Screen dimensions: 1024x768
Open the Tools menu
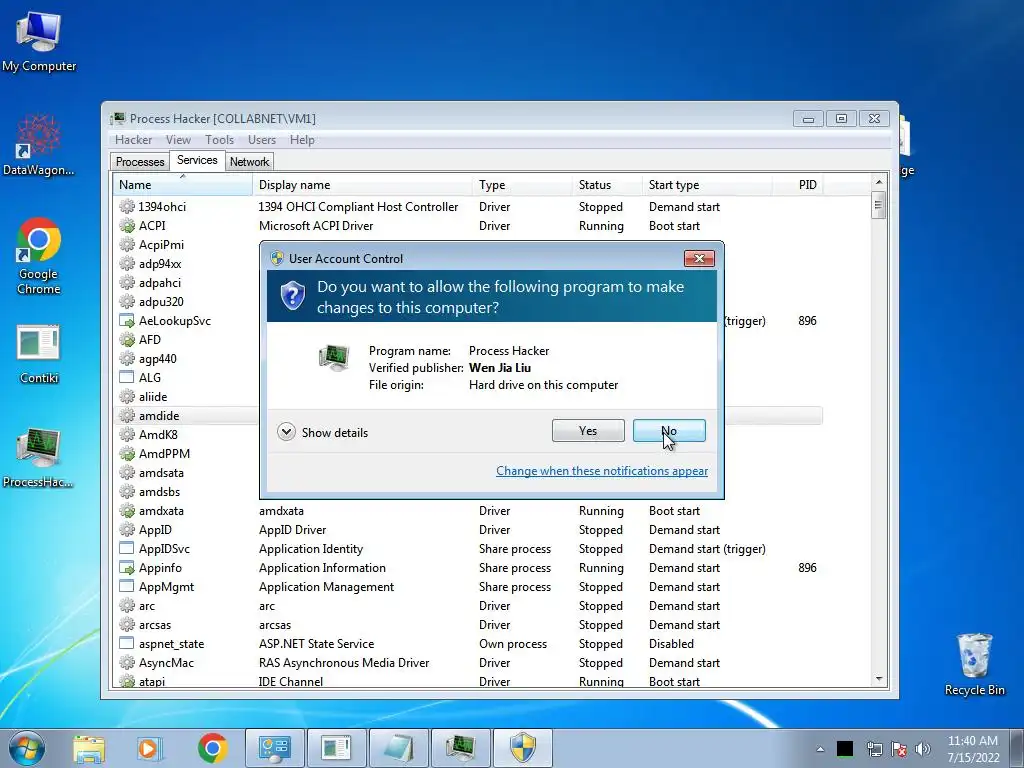point(219,140)
